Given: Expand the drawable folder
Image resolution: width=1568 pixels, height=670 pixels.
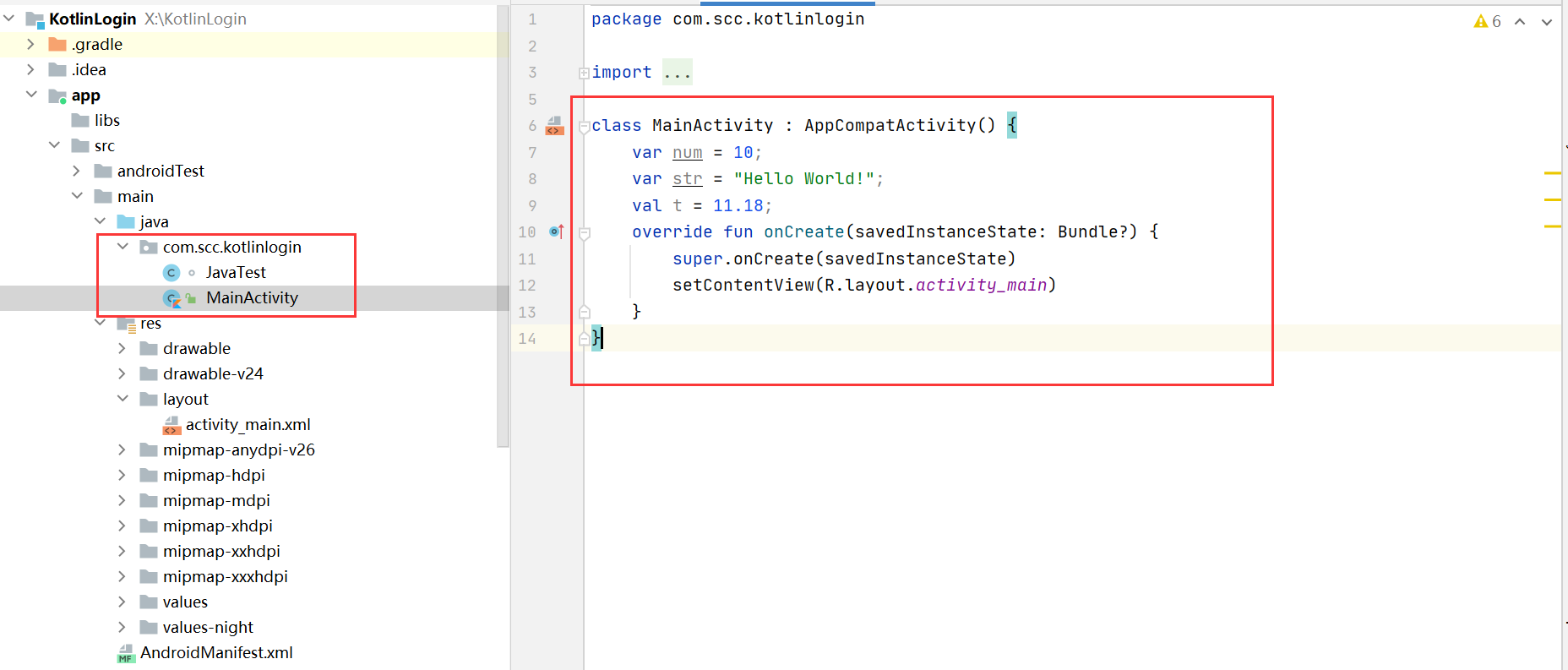Looking at the screenshot, I should (x=122, y=348).
